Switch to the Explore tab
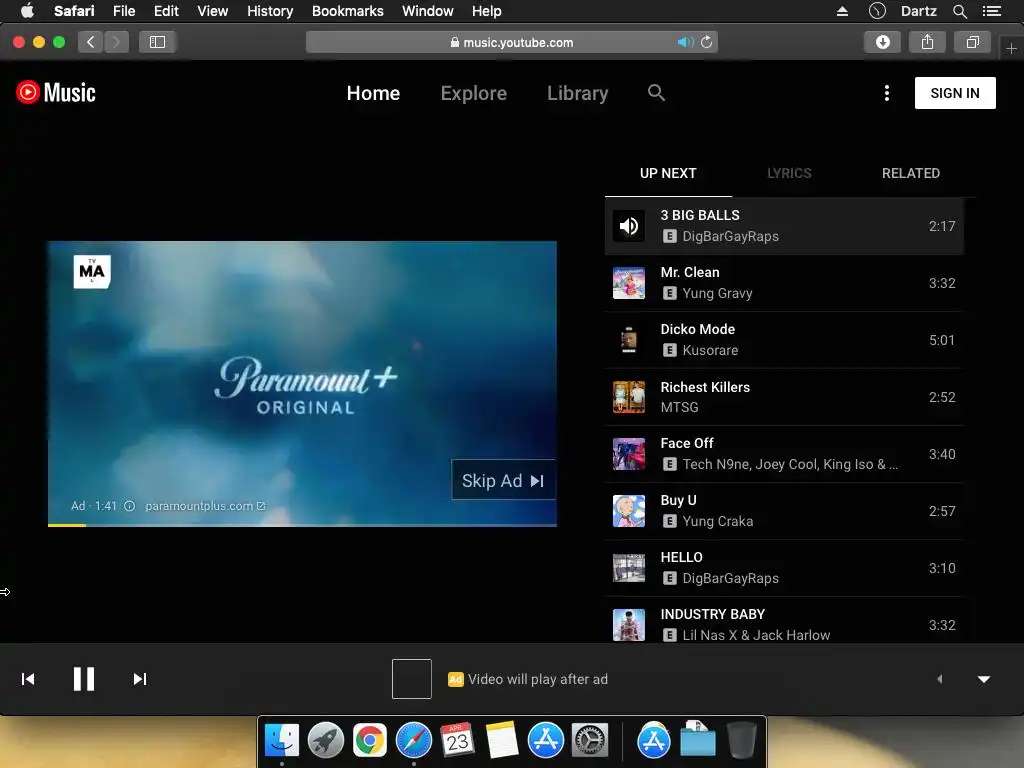Viewport: 1024px width, 768px height. [473, 93]
